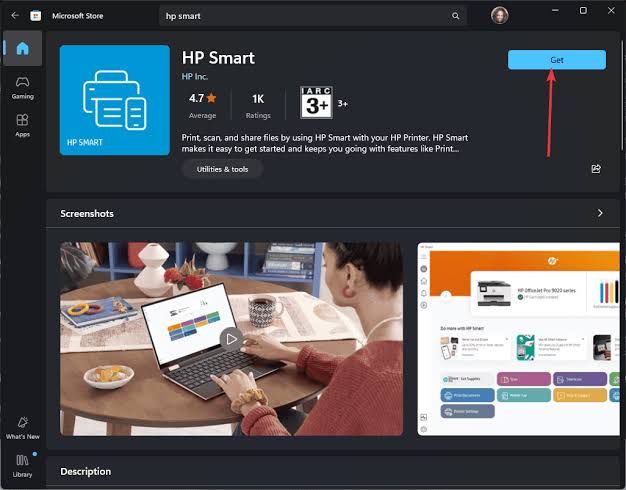626x490 pixels.
Task: Click the Screenshots section heading
Action: click(87, 214)
